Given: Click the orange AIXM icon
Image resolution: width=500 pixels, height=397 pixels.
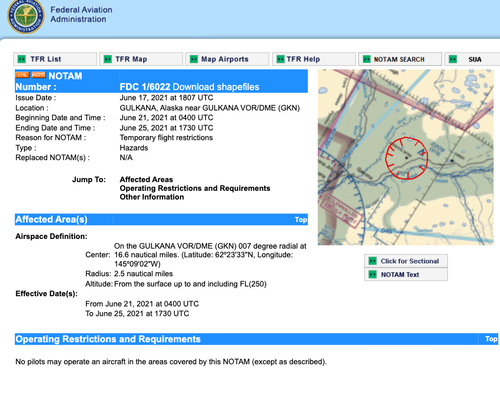Looking at the screenshot, I should click(39, 75).
